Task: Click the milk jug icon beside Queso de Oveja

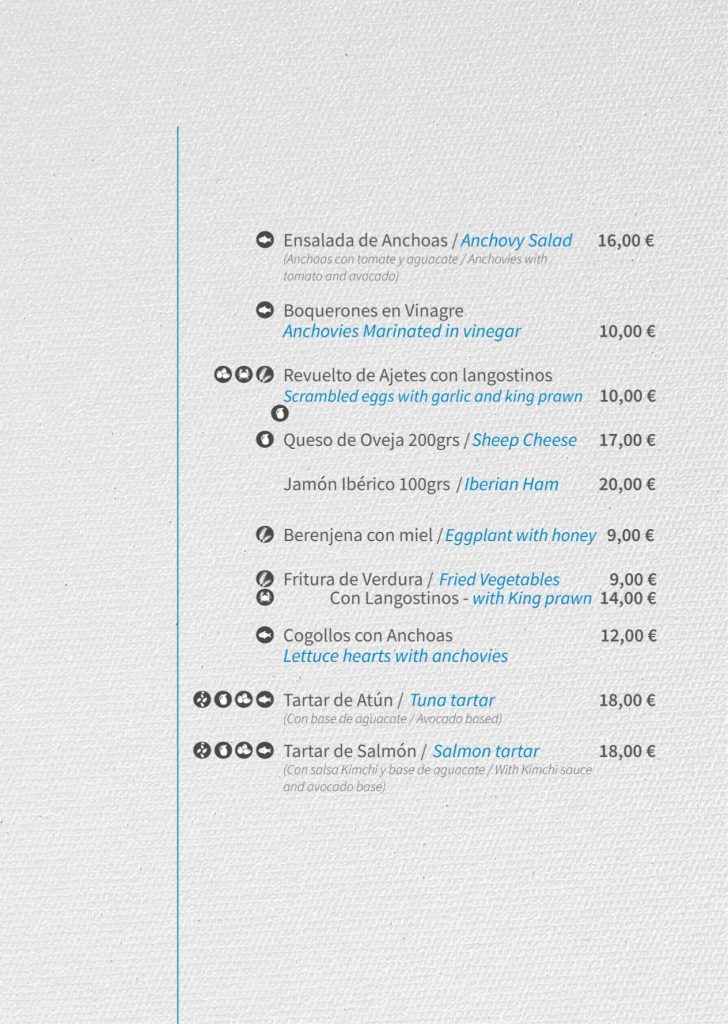Action: [x=264, y=439]
